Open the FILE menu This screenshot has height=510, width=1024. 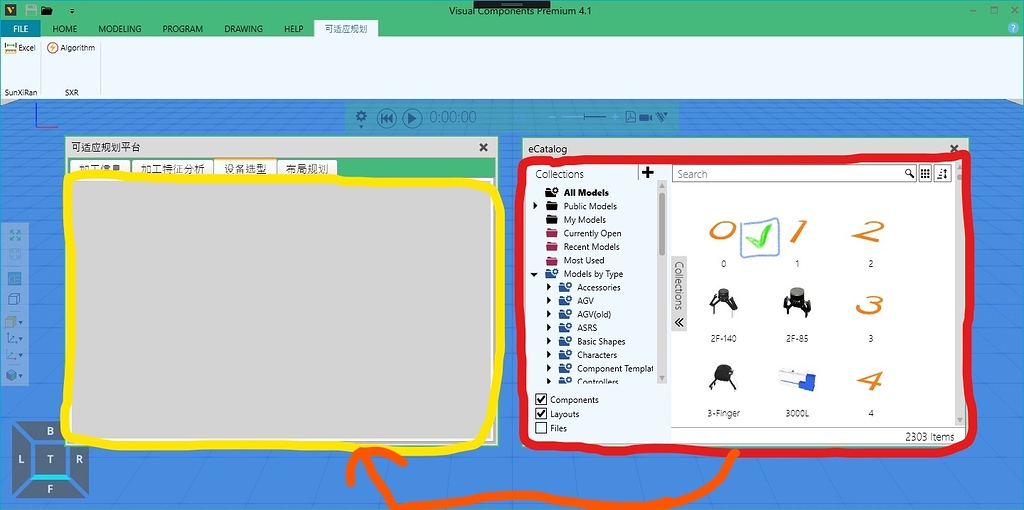point(20,29)
